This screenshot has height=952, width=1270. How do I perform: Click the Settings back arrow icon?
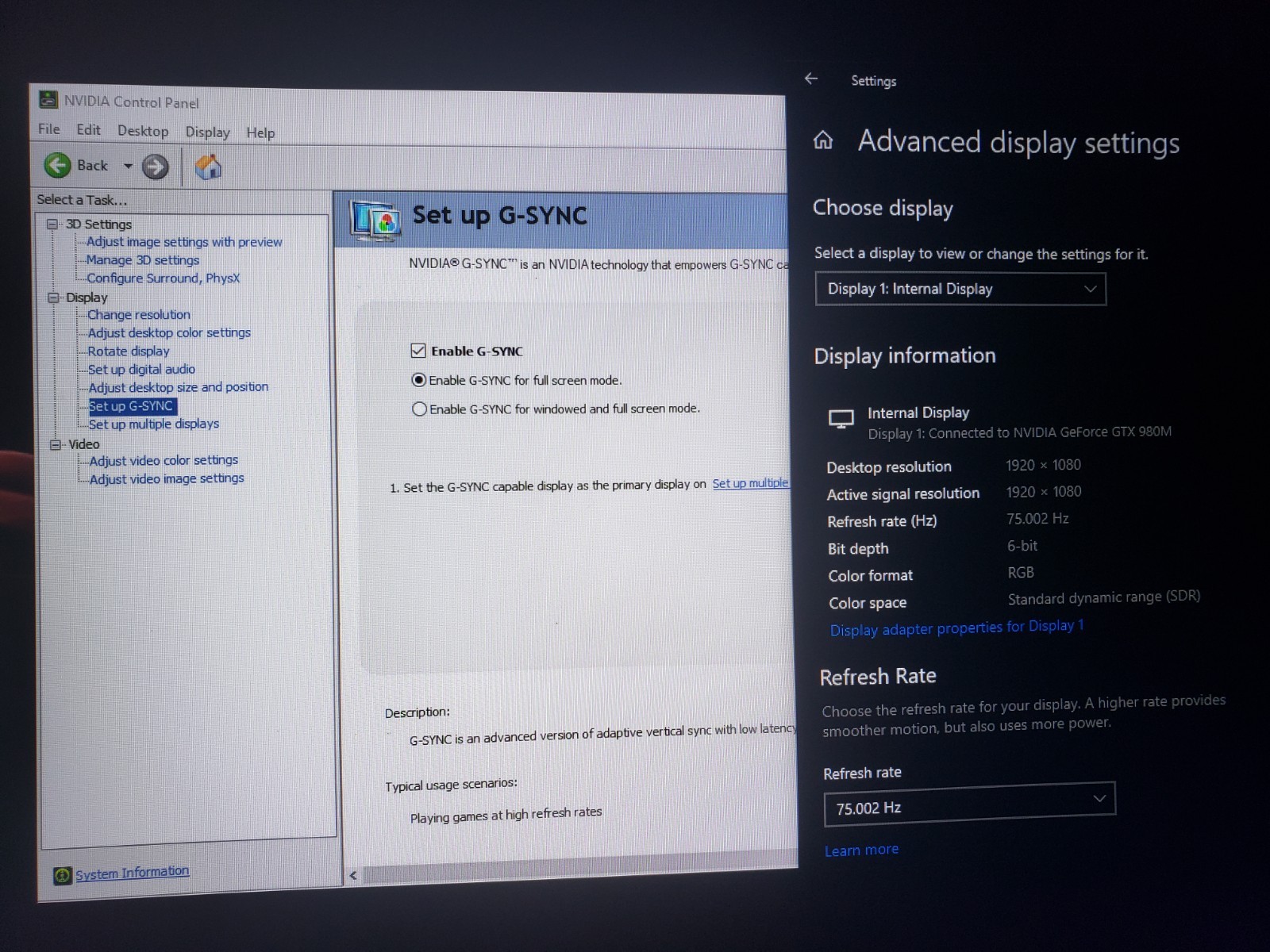[810, 79]
